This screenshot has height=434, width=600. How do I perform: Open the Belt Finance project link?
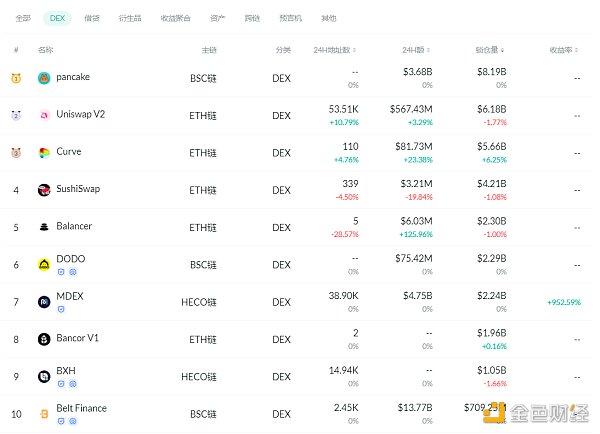click(x=81, y=408)
